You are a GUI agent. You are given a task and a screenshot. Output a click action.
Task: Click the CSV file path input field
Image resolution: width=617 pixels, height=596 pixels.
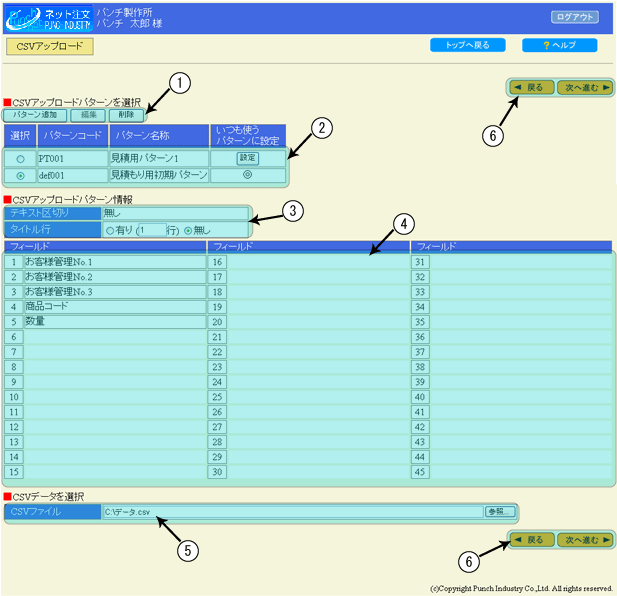(x=293, y=512)
